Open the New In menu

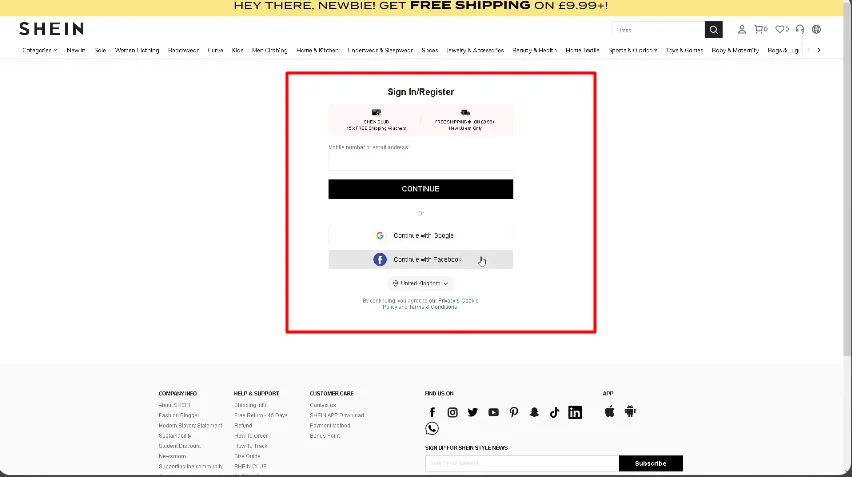click(x=76, y=50)
